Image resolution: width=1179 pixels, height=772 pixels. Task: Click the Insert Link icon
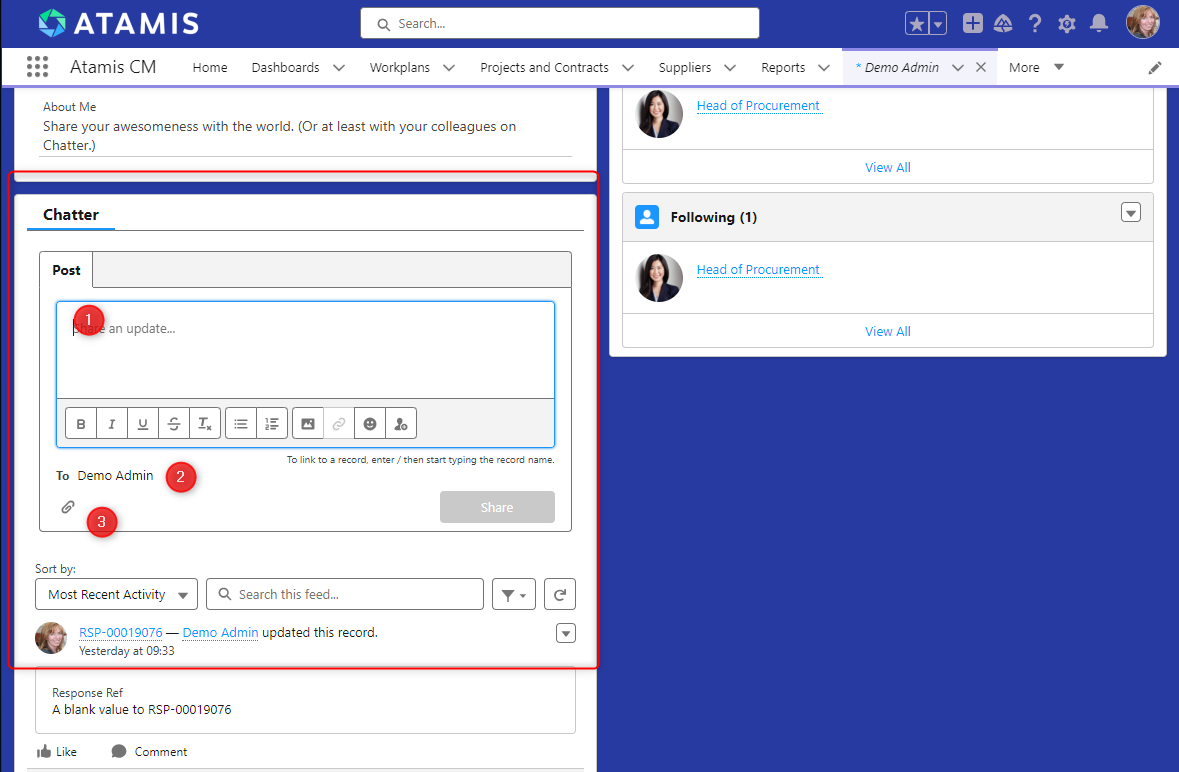[x=338, y=424]
